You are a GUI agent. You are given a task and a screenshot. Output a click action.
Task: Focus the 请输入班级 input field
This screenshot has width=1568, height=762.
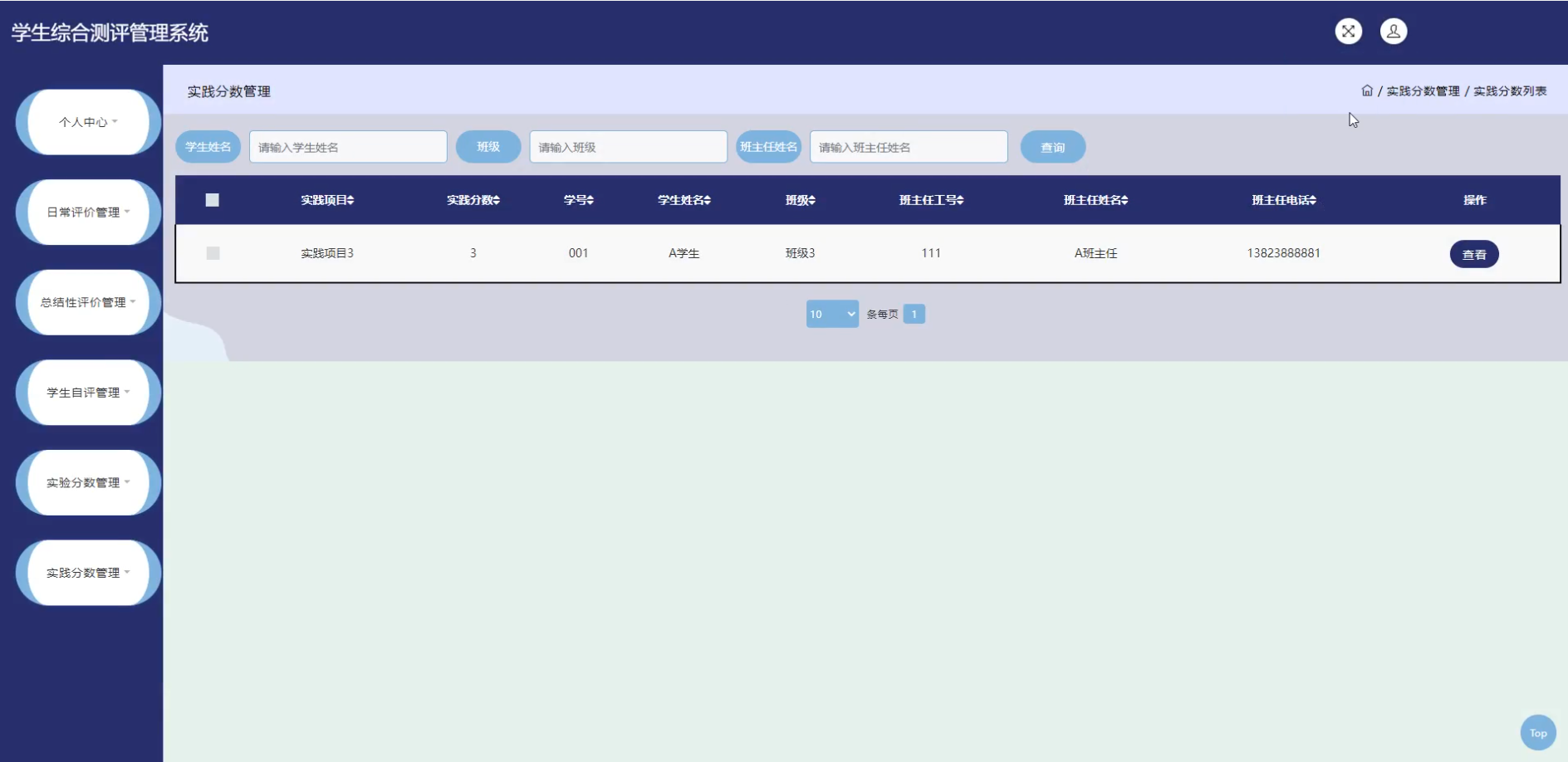[x=629, y=147]
